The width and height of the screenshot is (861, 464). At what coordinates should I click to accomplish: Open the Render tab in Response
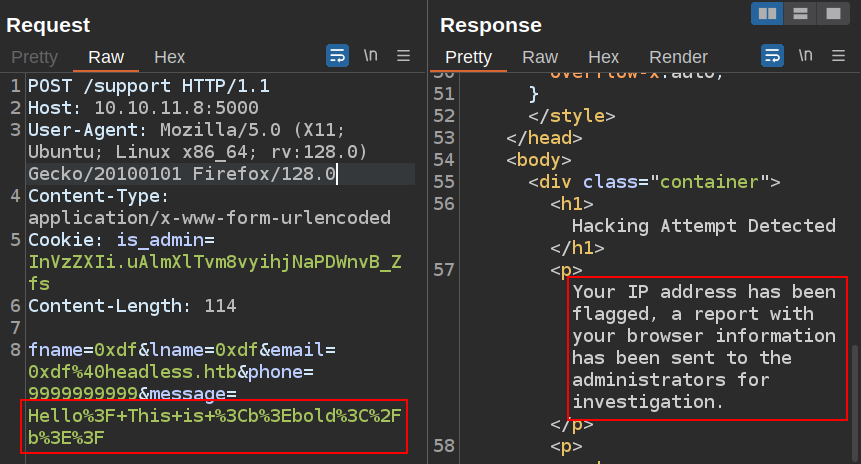(678, 57)
